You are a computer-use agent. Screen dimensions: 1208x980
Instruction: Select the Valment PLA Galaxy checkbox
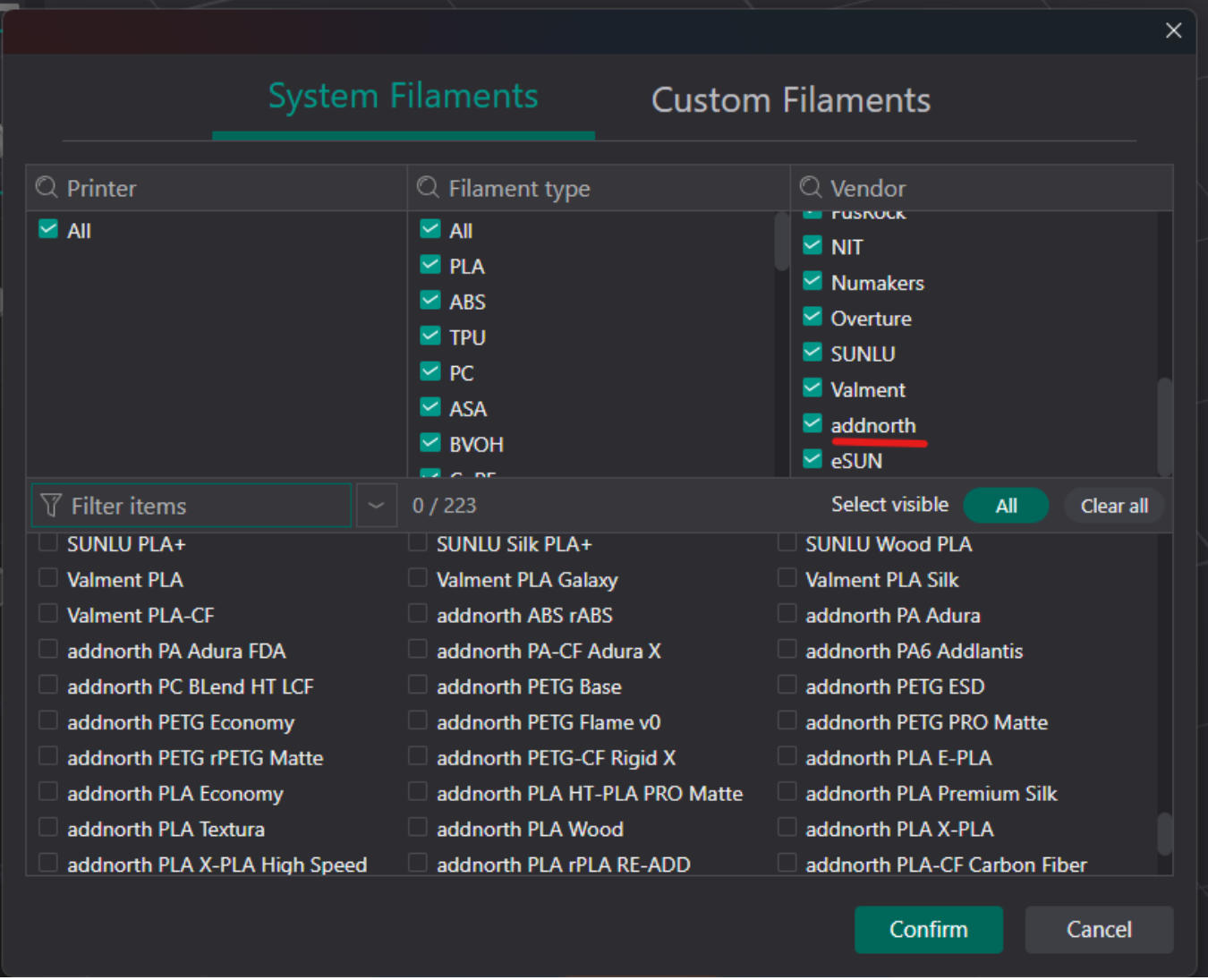click(x=418, y=578)
